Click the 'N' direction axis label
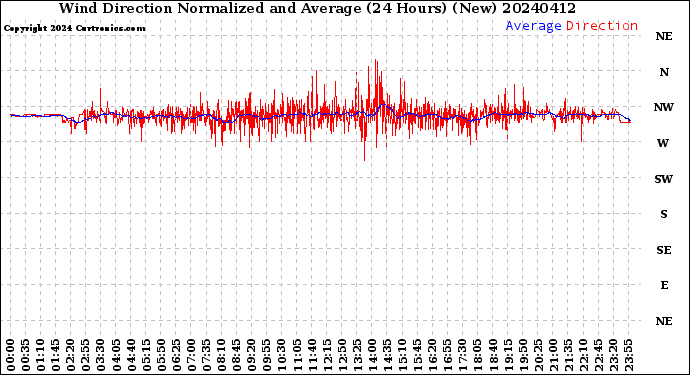Screen dimensions: 690x375 coord(664,72)
